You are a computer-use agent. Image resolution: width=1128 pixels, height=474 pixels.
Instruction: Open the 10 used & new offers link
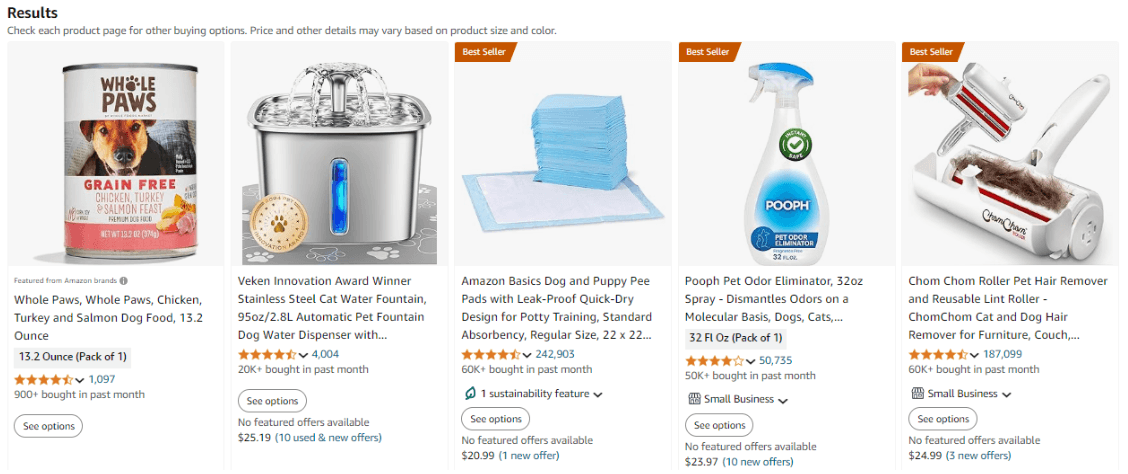[x=329, y=437]
